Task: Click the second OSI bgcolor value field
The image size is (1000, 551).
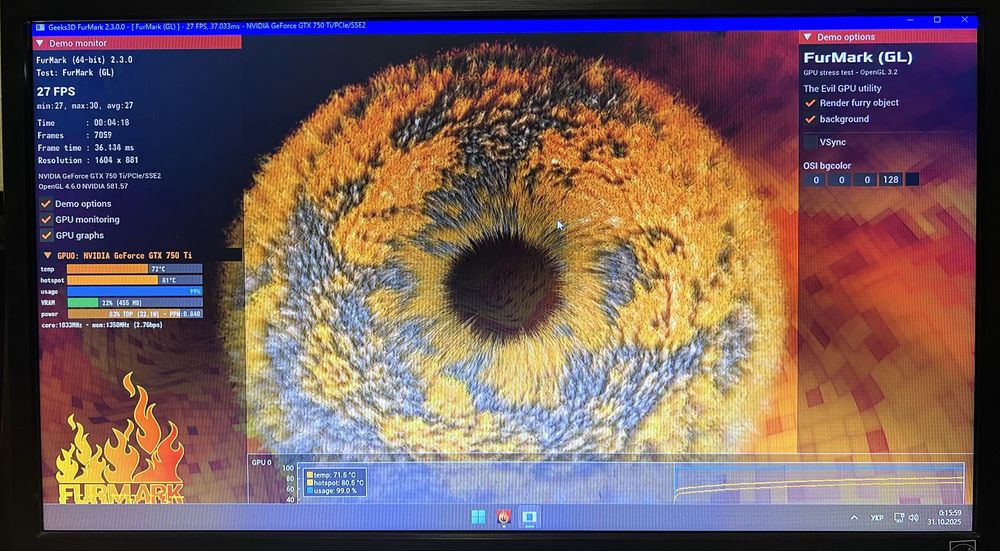Action: click(841, 180)
